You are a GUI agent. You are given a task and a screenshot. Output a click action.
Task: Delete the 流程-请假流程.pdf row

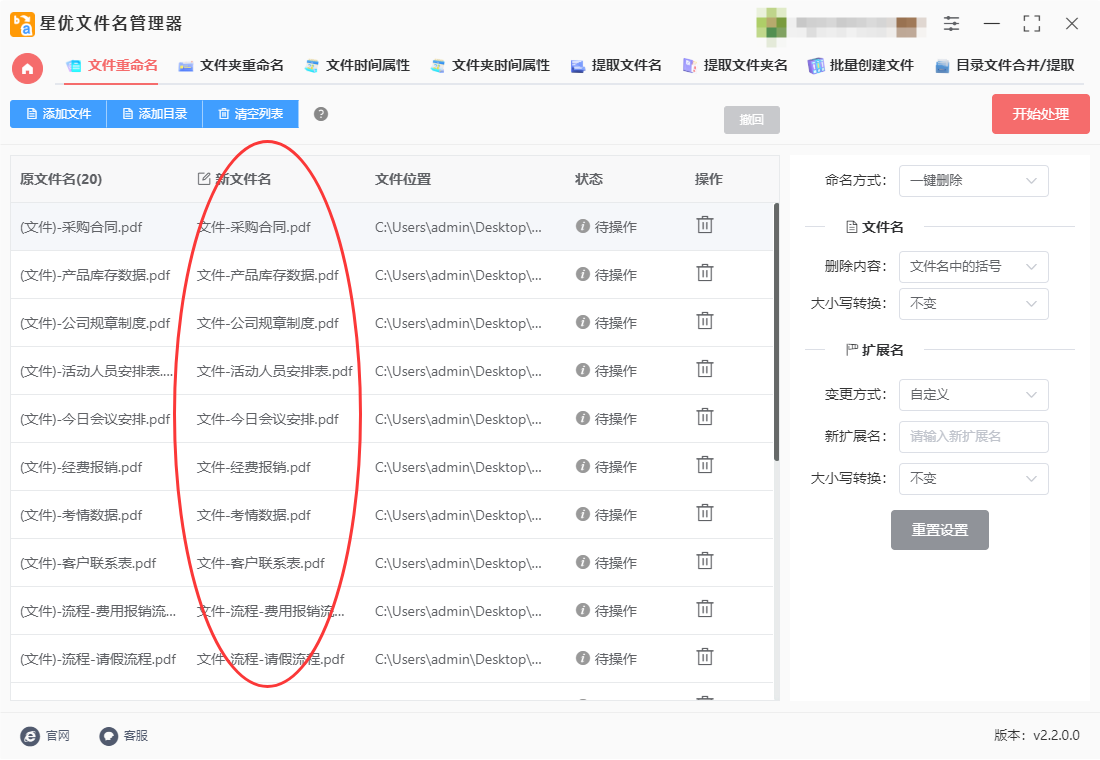(x=704, y=658)
